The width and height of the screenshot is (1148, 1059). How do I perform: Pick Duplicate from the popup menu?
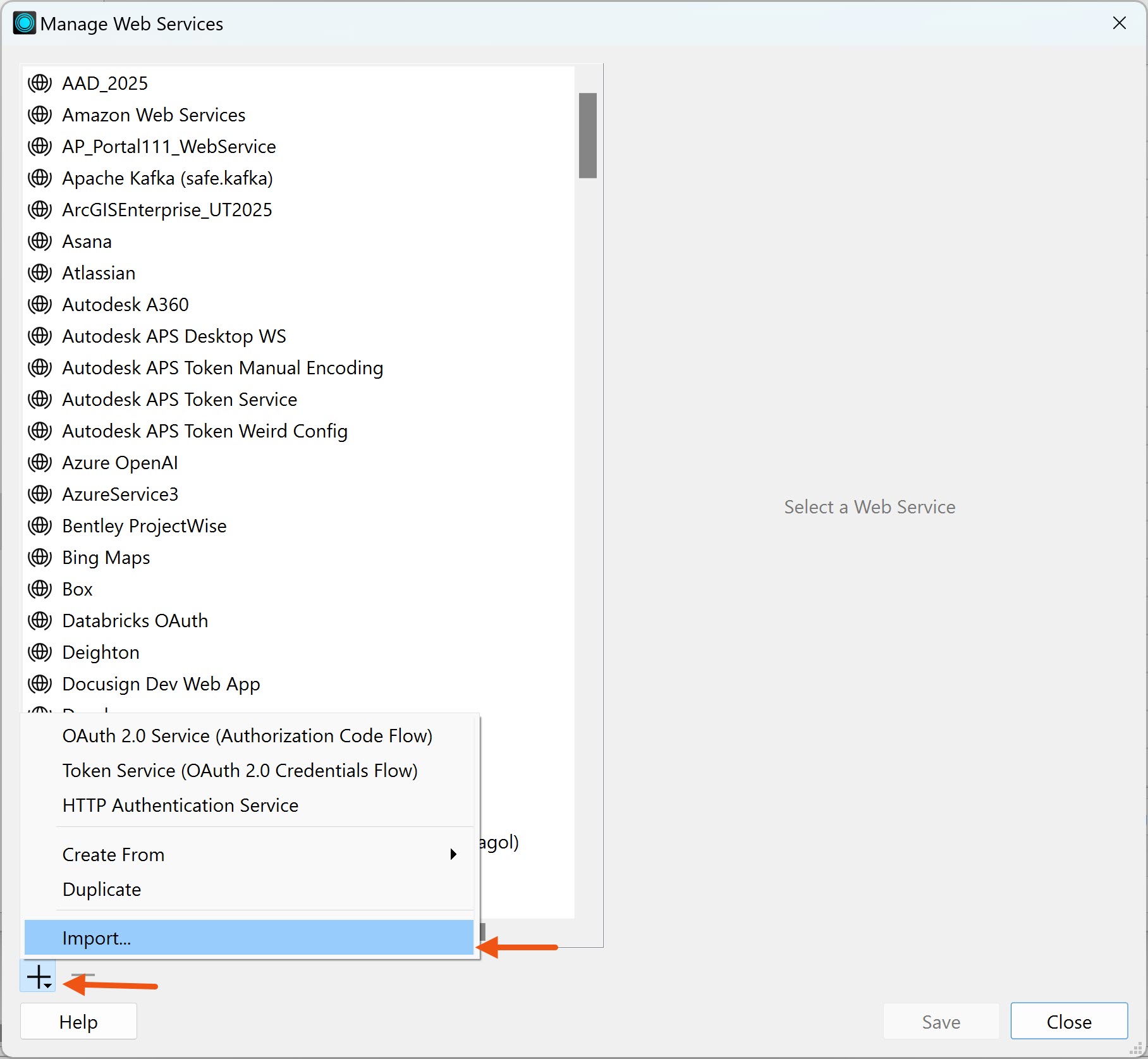pyautogui.click(x=102, y=890)
